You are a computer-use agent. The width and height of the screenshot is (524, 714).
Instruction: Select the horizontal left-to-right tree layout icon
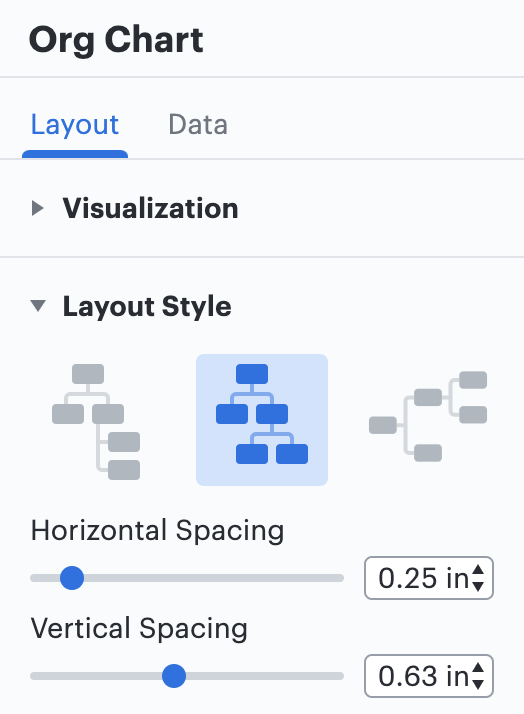[x=428, y=416]
